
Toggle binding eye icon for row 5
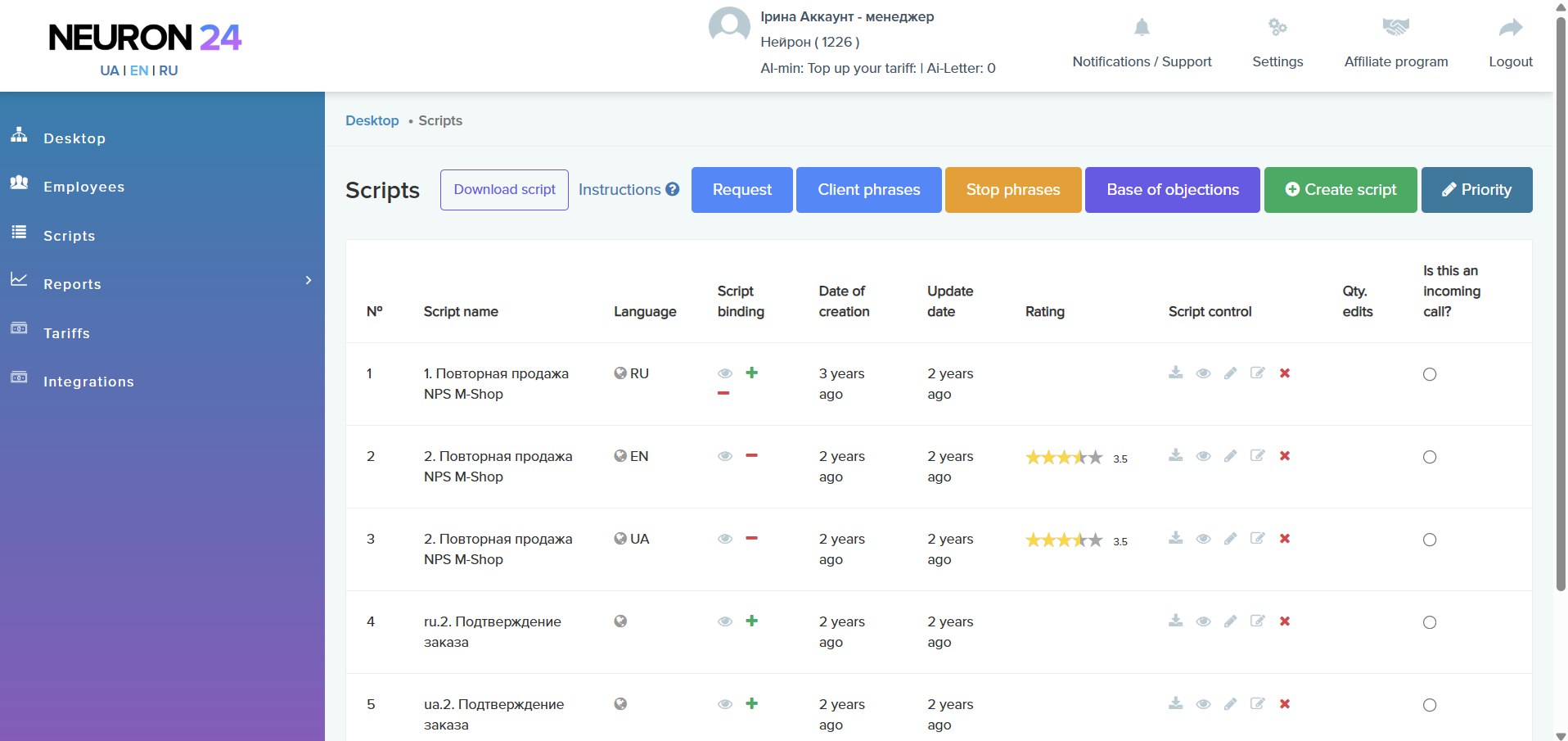coord(725,704)
